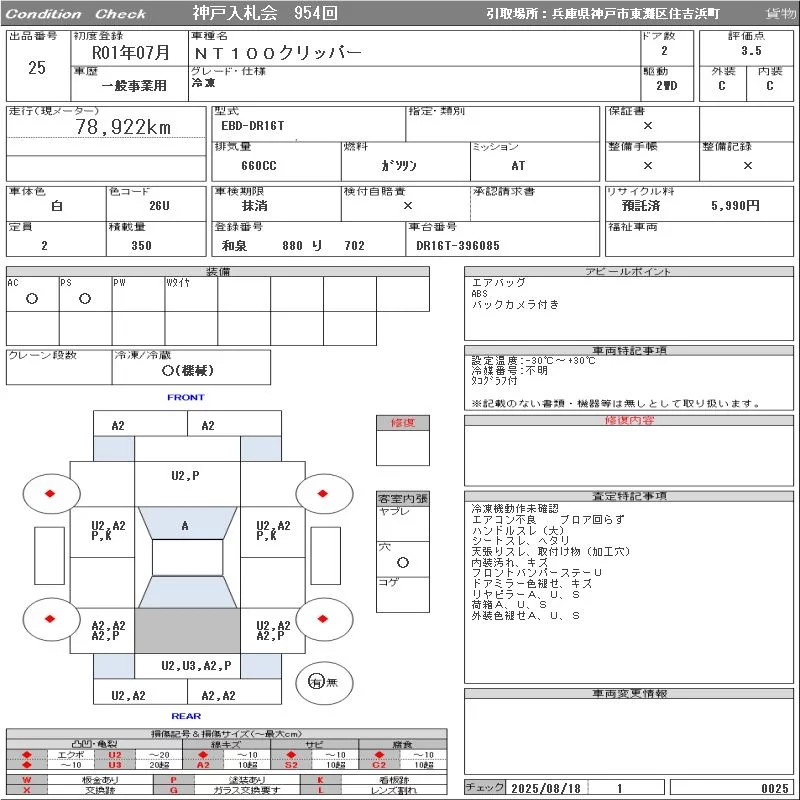Click the red S2 legend label
This screenshot has width=800, height=800.
291,765
